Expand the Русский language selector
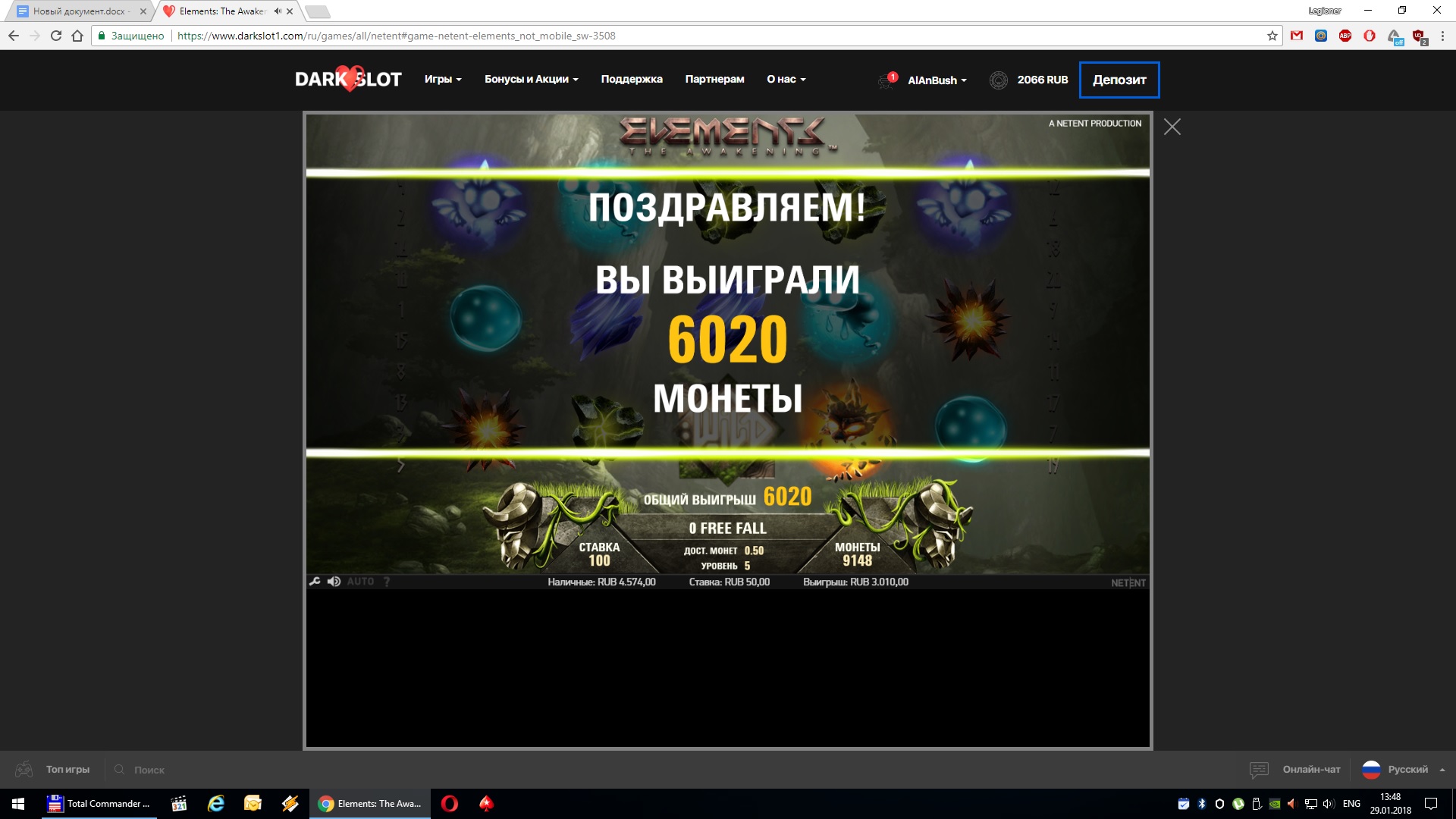The width and height of the screenshot is (1456, 819). click(1416, 769)
